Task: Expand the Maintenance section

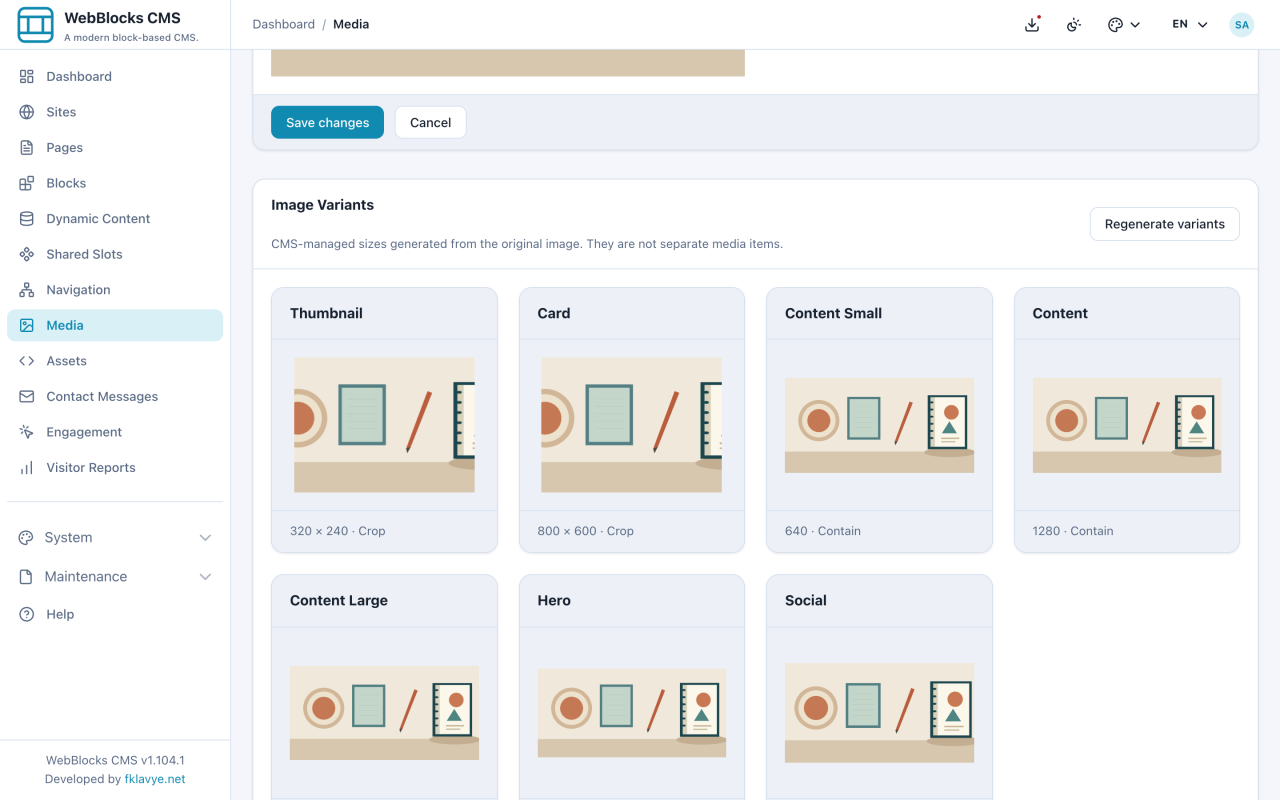Action: (115, 577)
